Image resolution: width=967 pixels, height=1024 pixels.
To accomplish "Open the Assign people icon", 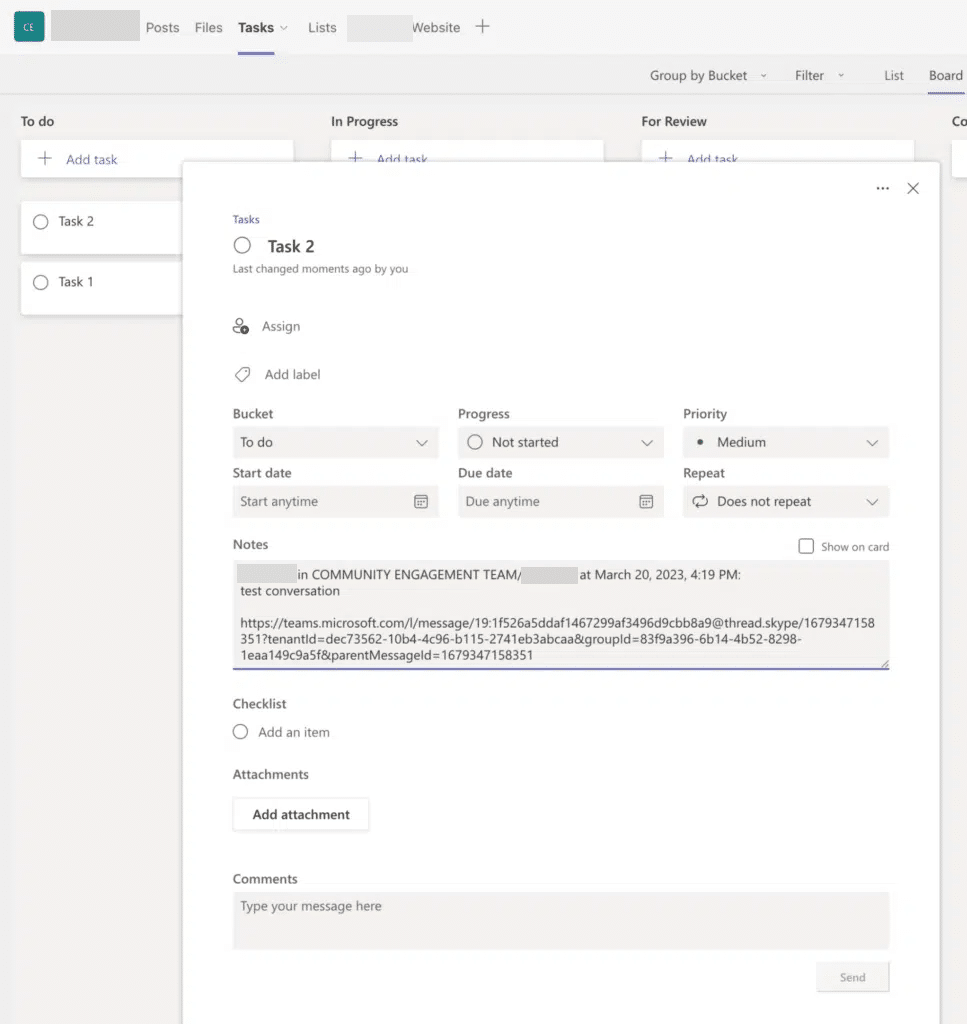I will [x=240, y=325].
